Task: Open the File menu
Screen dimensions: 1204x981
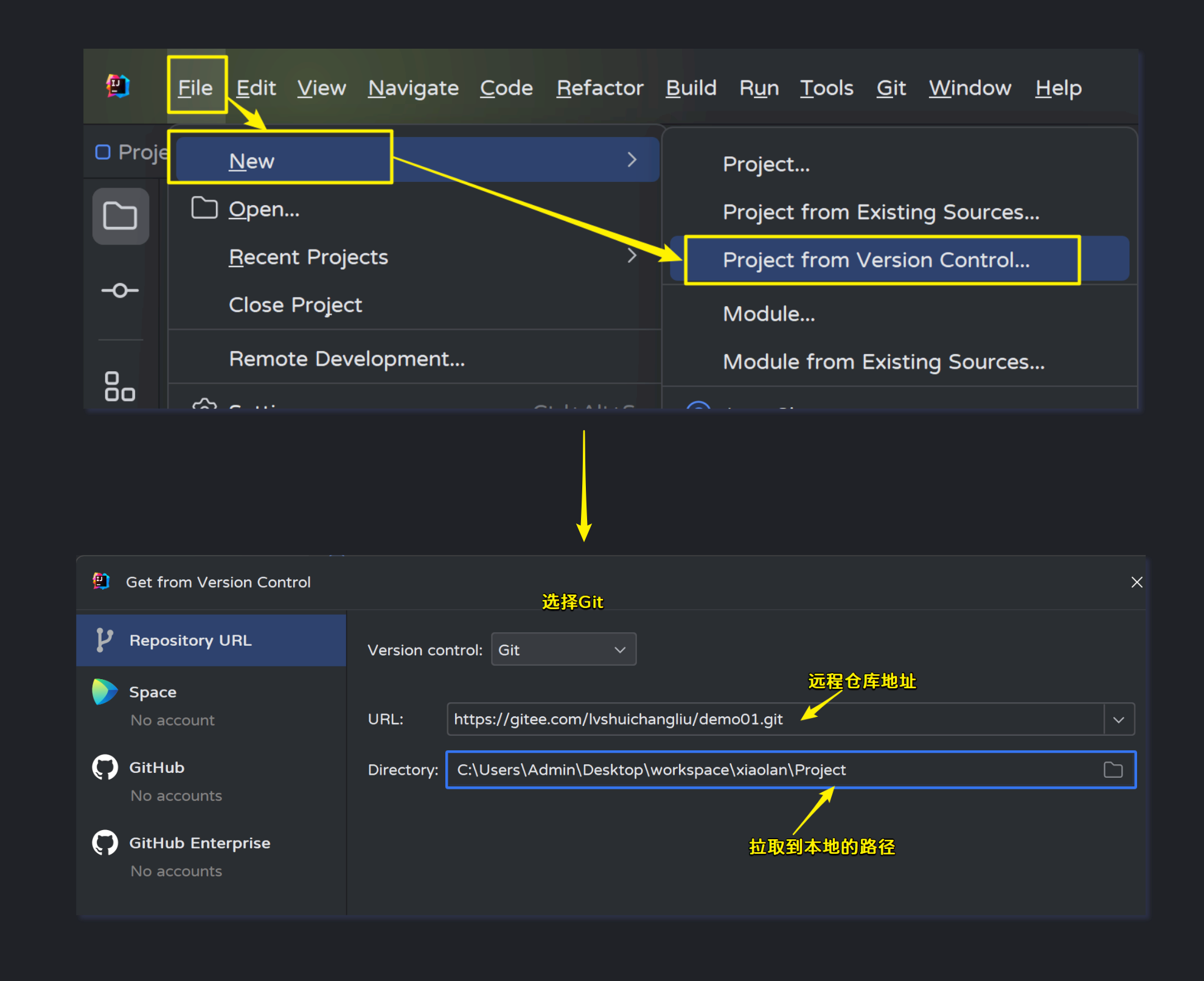Action: tap(195, 88)
